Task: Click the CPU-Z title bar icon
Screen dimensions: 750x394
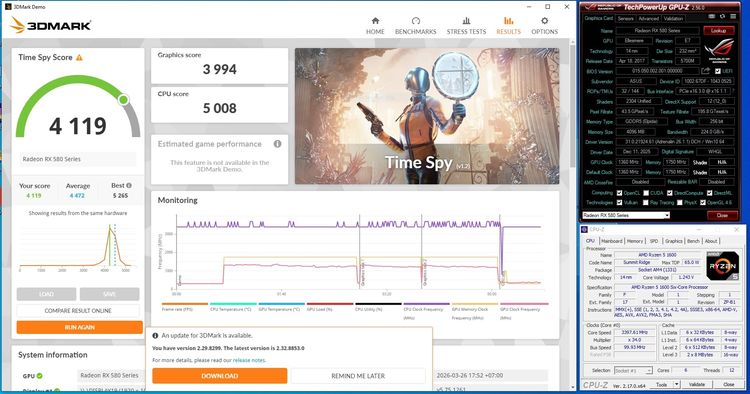Action: pyautogui.click(x=585, y=230)
